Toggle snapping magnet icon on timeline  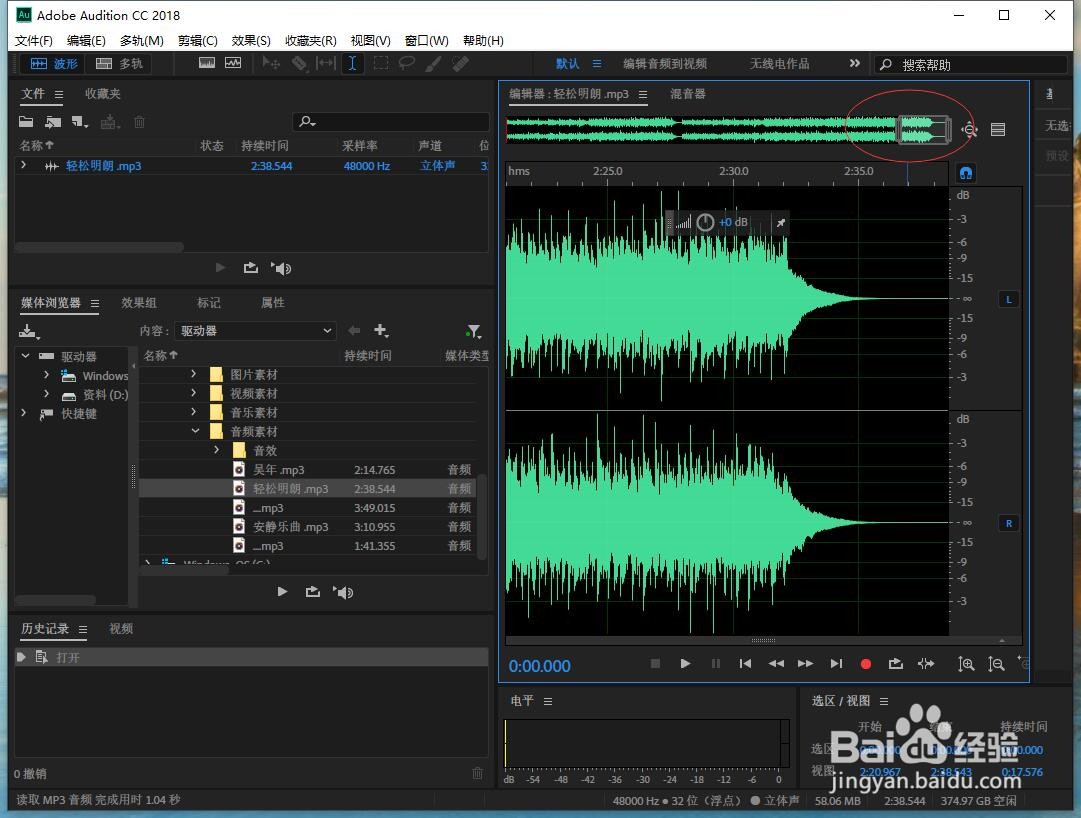[966, 172]
